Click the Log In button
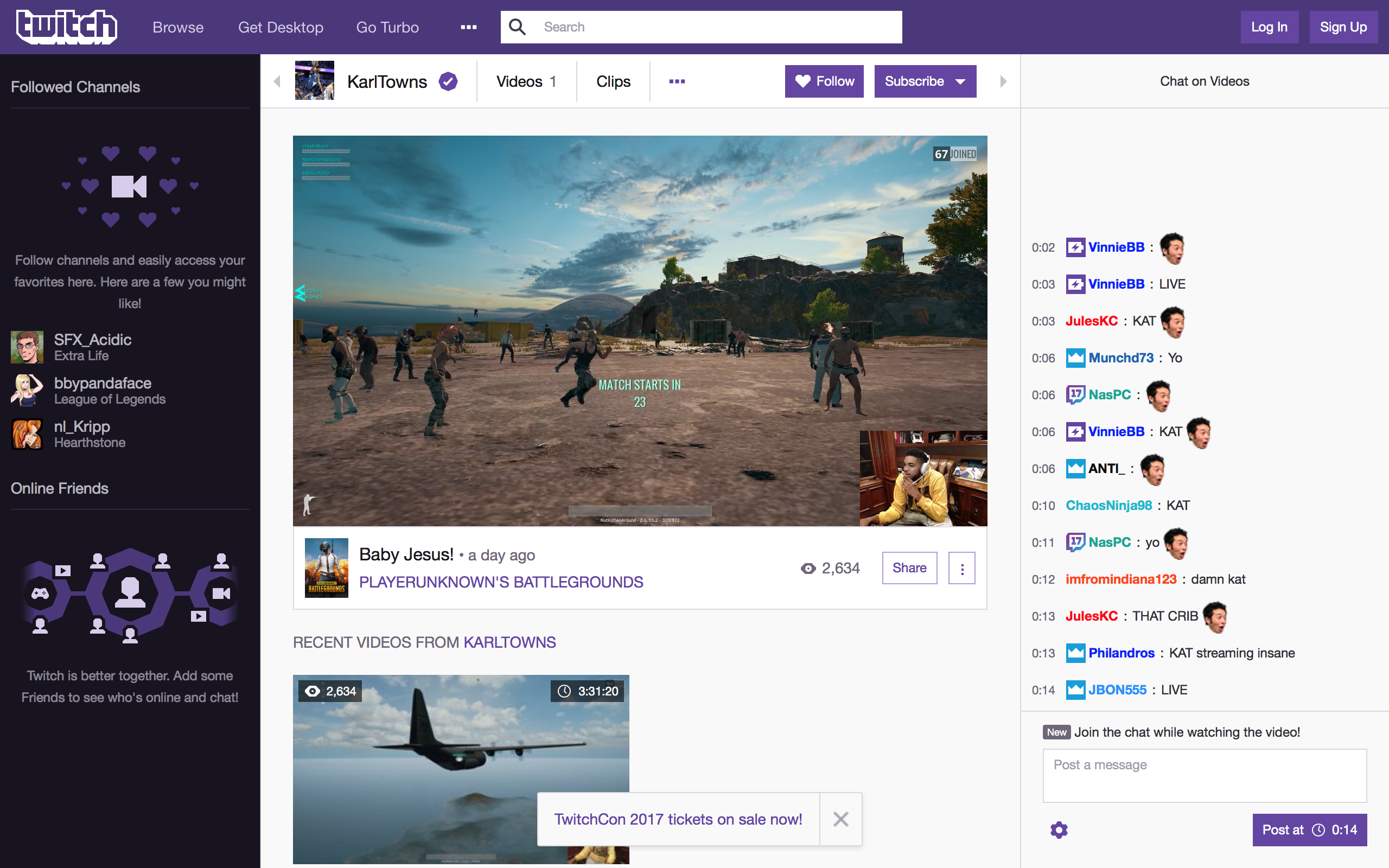Image resolution: width=1389 pixels, height=868 pixels. pyautogui.click(x=1270, y=27)
